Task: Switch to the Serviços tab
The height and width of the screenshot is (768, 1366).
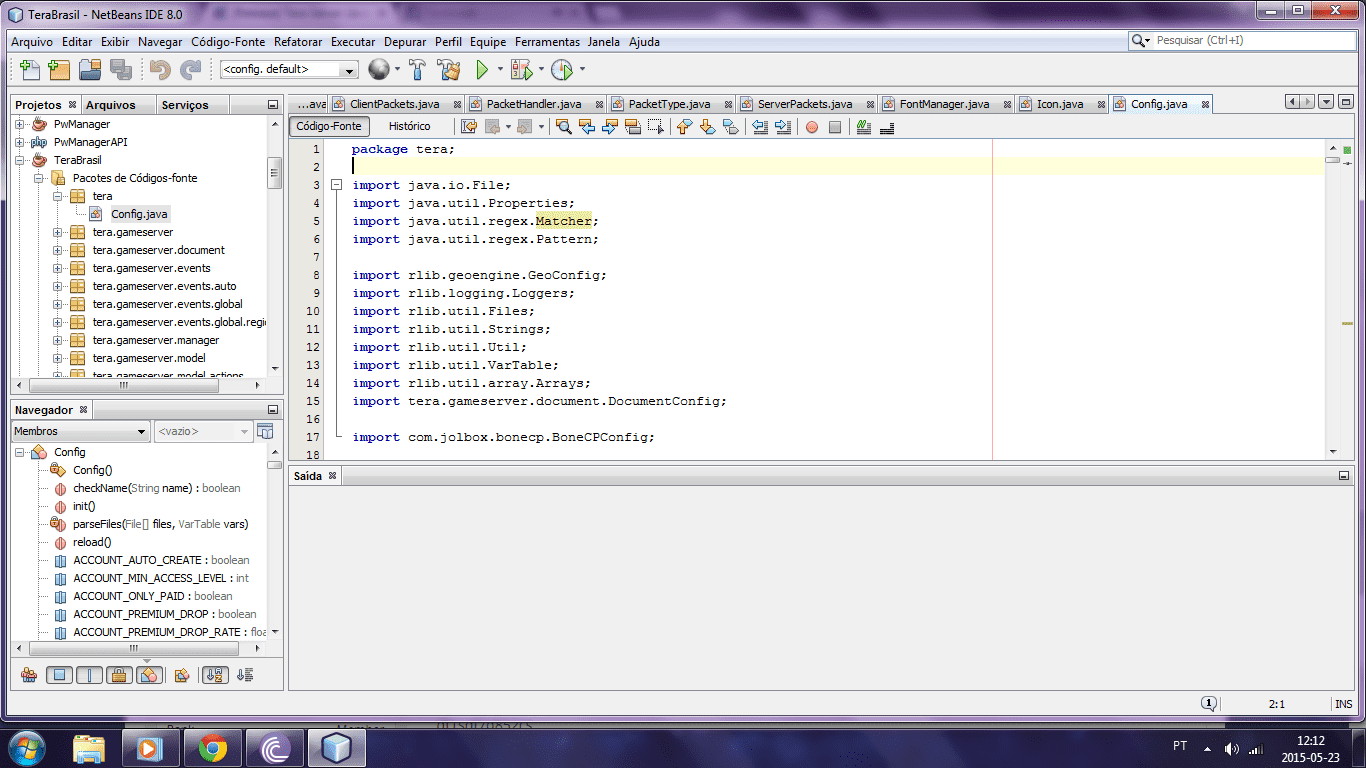Action: [x=185, y=105]
